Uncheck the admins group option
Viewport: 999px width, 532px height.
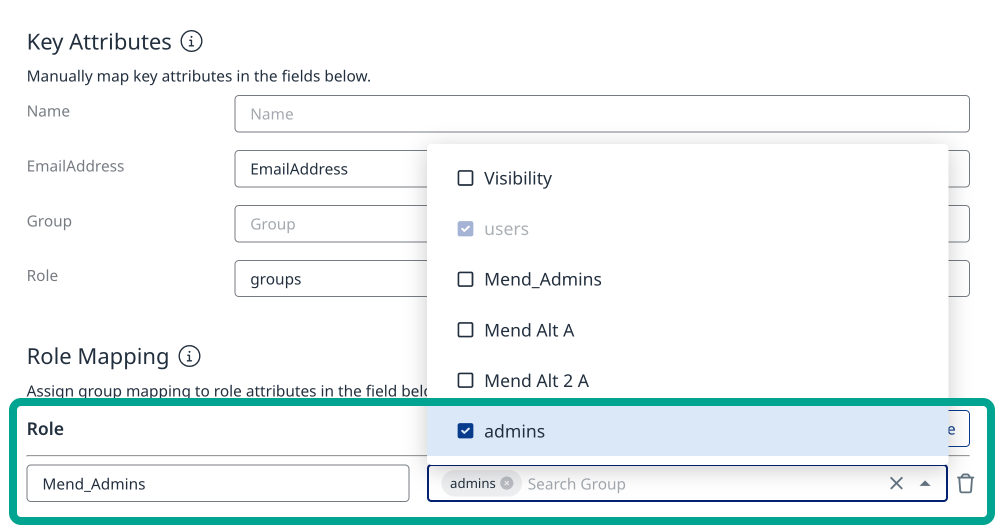point(465,432)
